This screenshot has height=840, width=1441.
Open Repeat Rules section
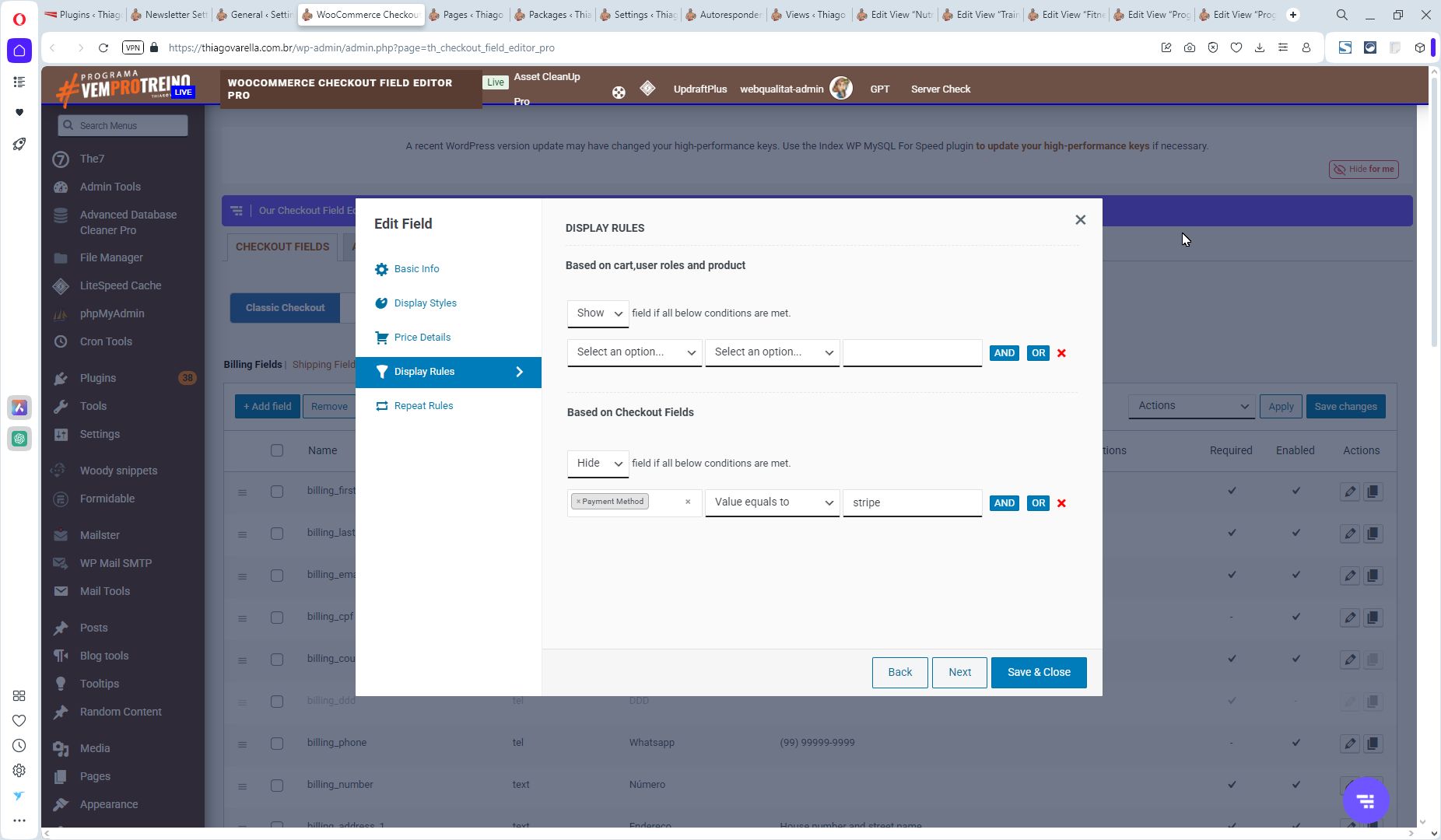(x=423, y=406)
